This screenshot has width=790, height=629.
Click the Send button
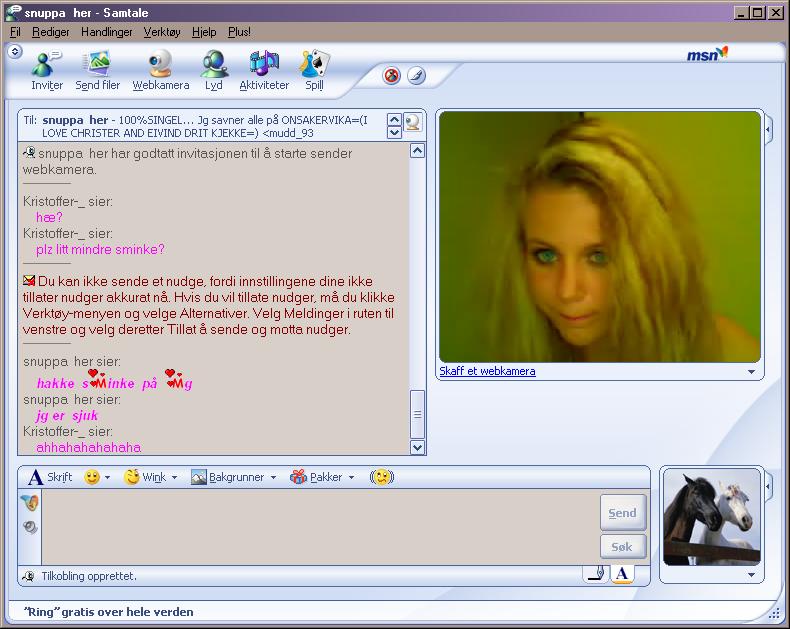[623, 513]
